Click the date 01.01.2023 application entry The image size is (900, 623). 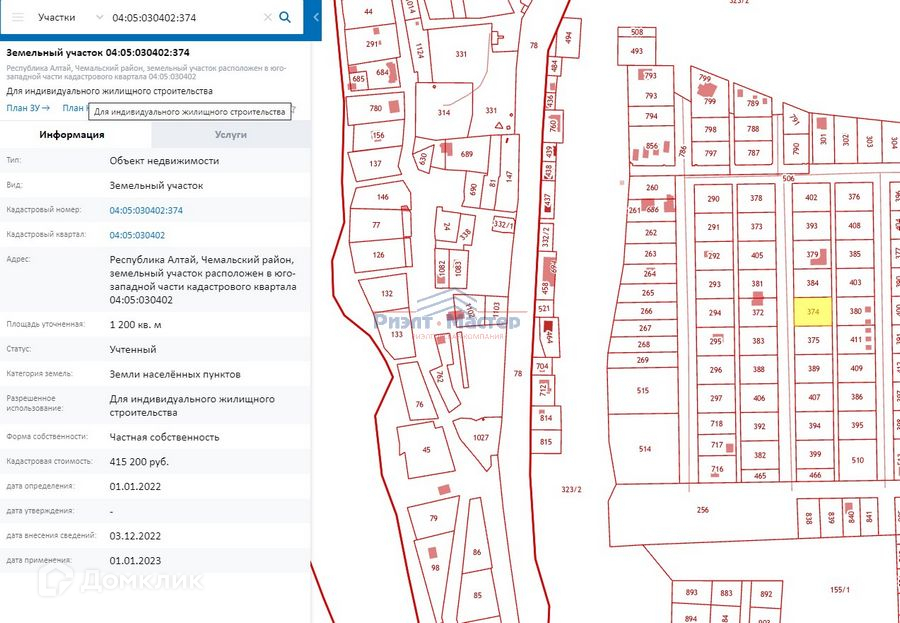coord(135,561)
